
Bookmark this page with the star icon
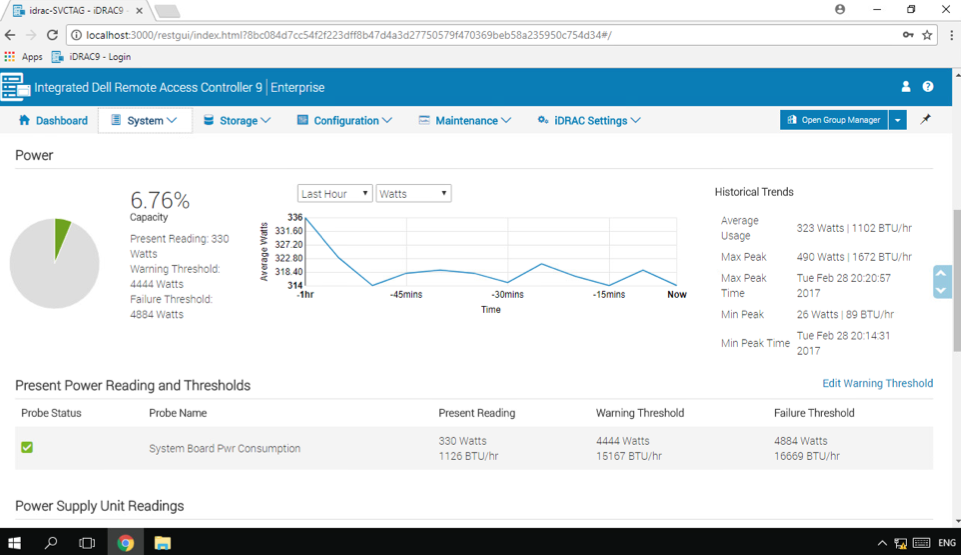[927, 35]
